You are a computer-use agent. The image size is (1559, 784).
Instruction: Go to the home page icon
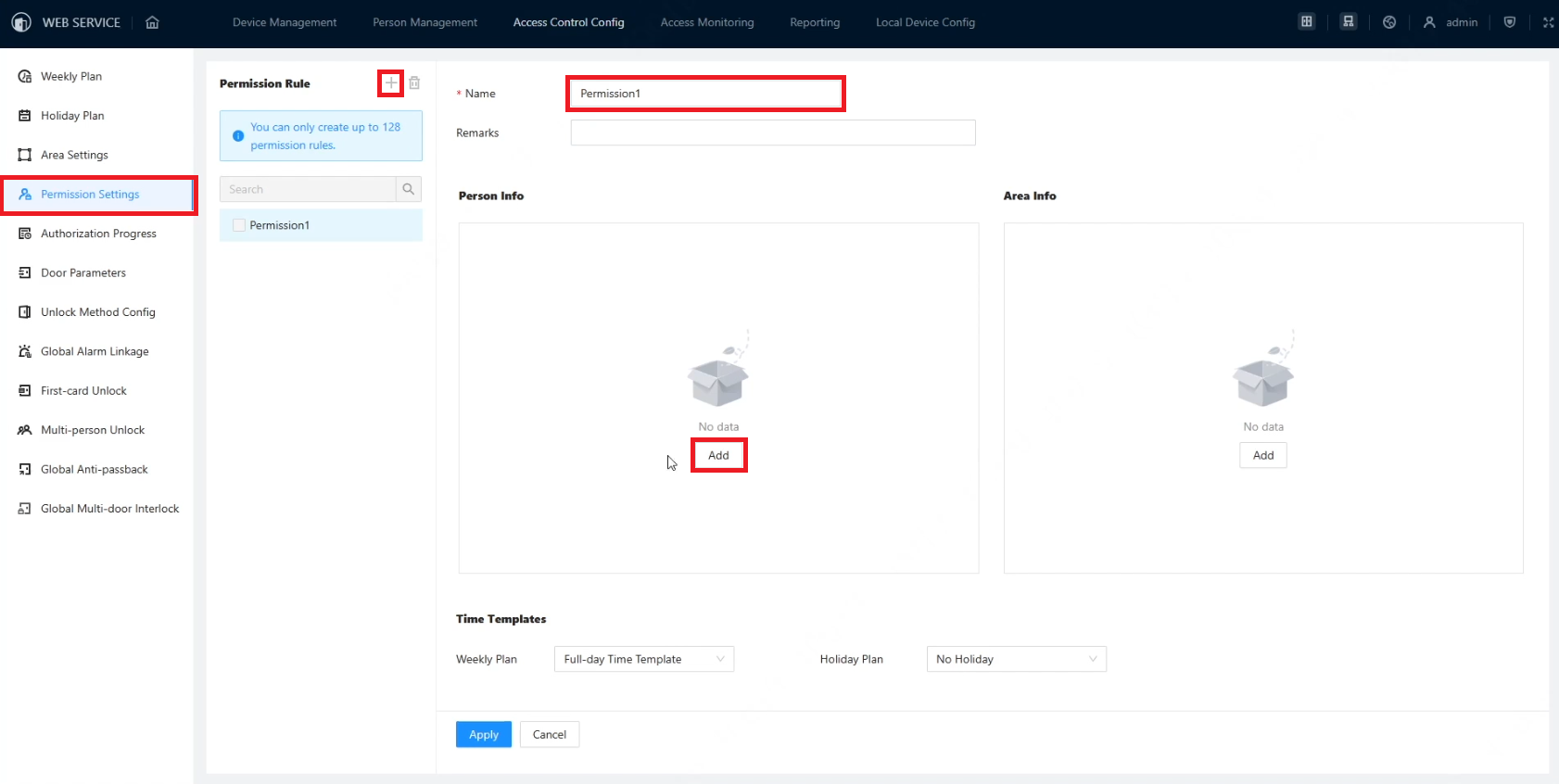(x=153, y=22)
